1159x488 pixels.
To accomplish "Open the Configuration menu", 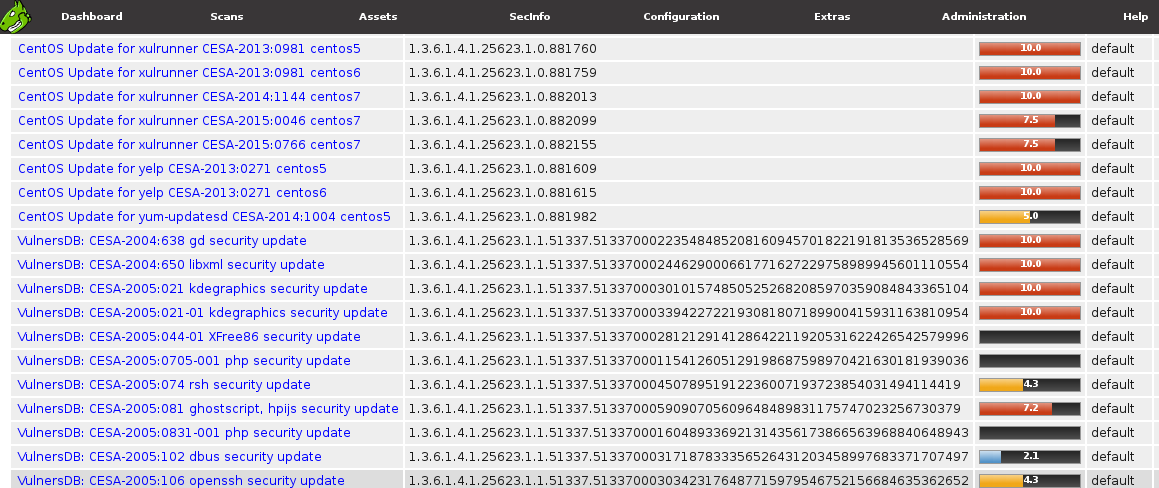I will [681, 16].
